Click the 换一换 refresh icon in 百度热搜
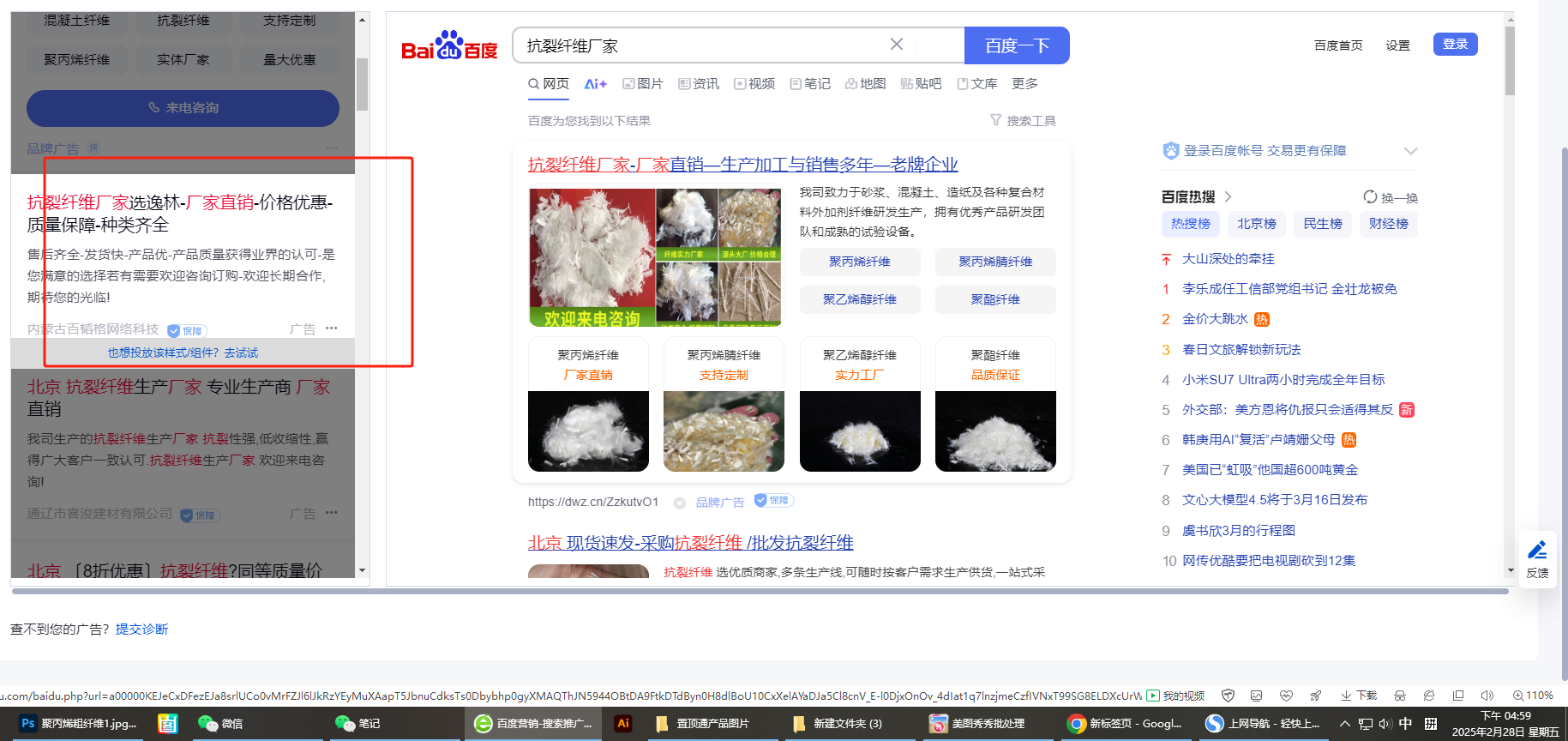Viewport: 1568px width, 741px height. 1370,197
